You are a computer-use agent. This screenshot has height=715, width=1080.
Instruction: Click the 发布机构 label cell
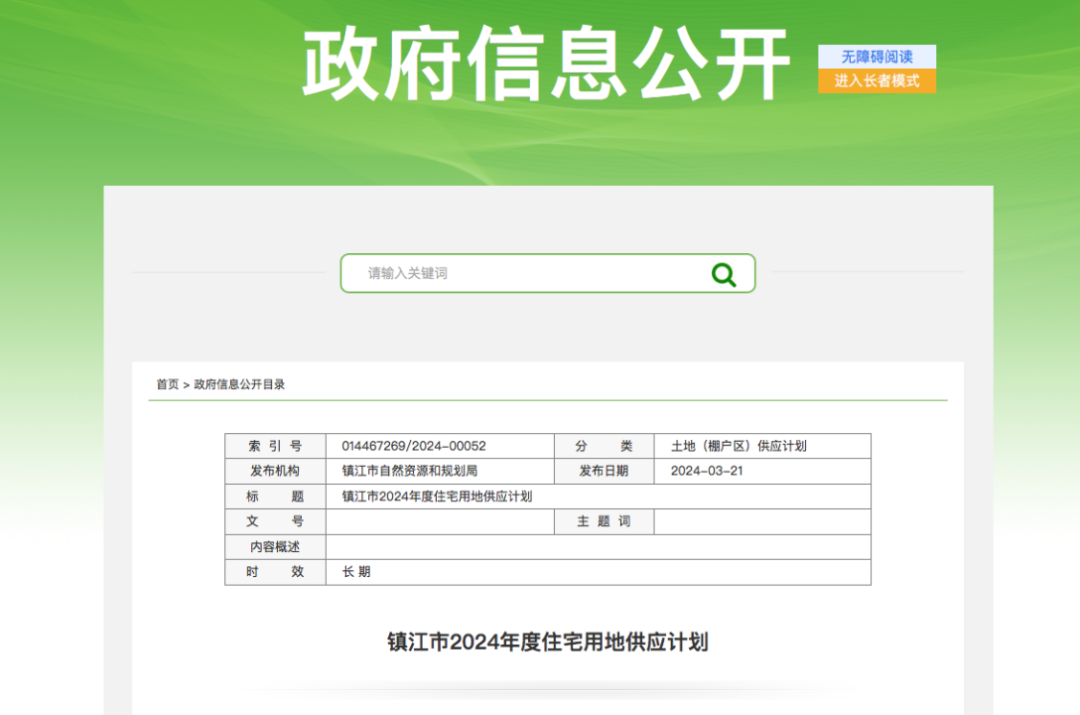[274, 470]
